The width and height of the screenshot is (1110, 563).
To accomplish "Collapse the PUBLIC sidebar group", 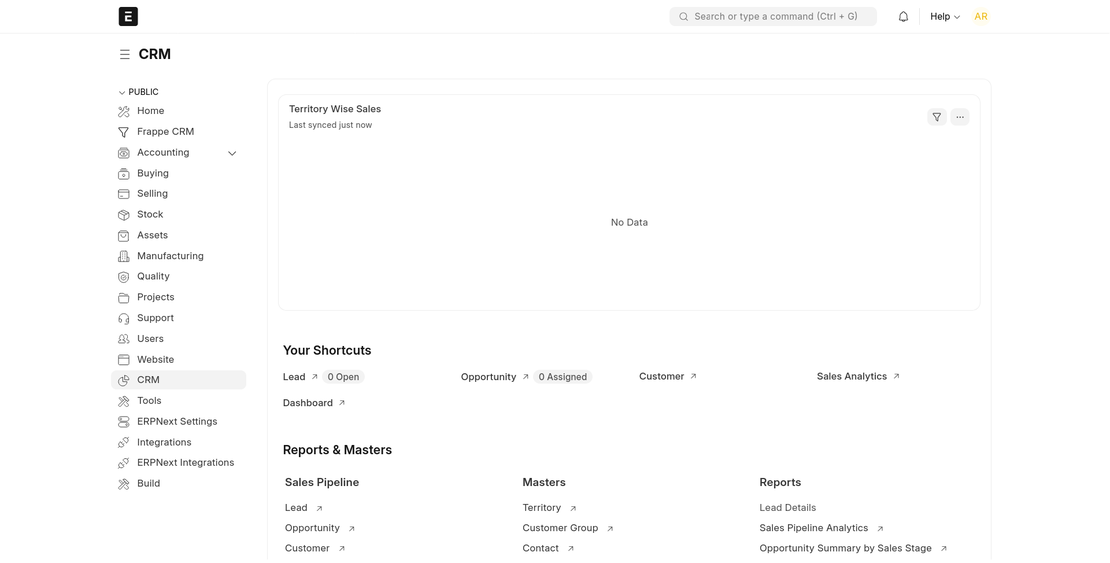I will click(x=122, y=92).
